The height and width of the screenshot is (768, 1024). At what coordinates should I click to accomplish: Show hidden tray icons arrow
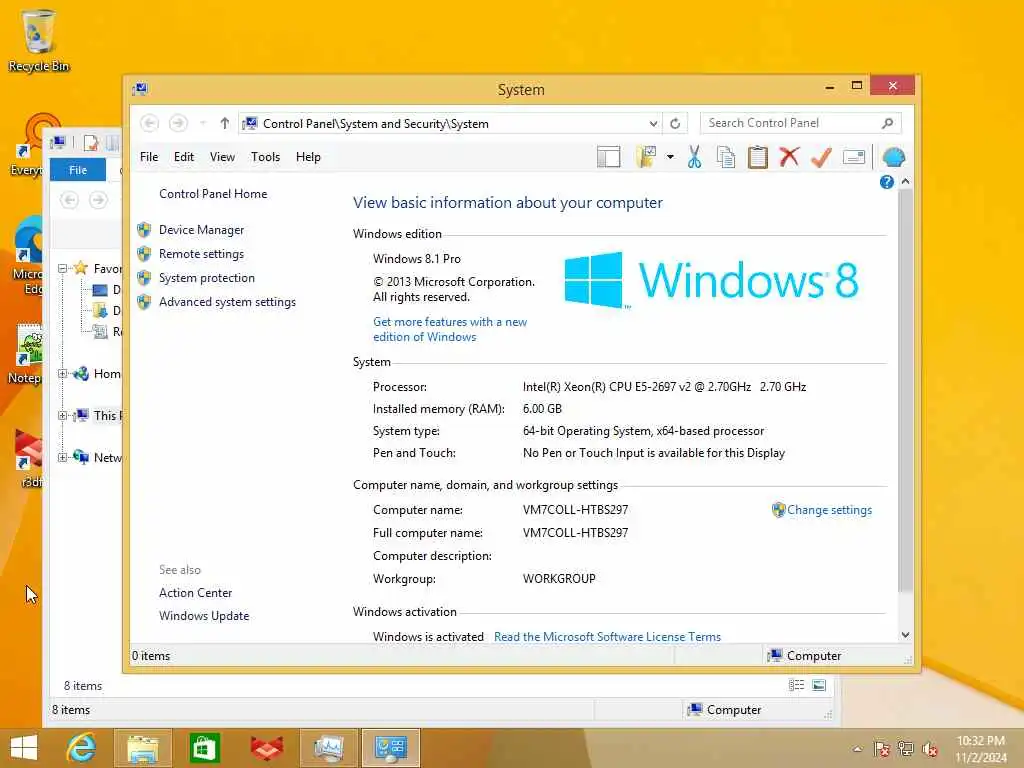click(x=857, y=749)
